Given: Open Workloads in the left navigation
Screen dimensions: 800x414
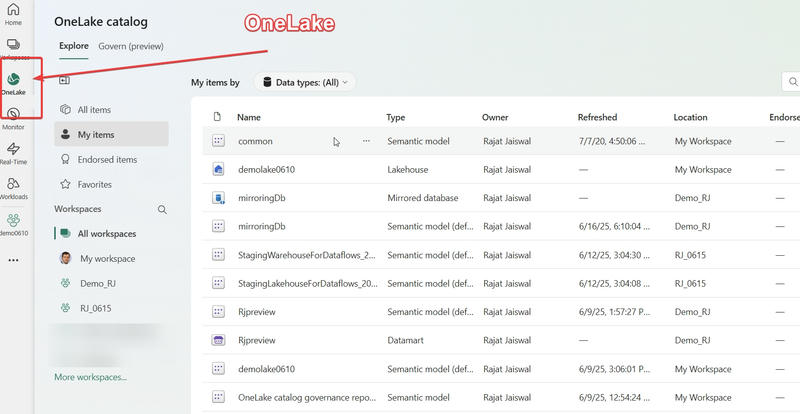Looking at the screenshot, I should (x=13, y=188).
